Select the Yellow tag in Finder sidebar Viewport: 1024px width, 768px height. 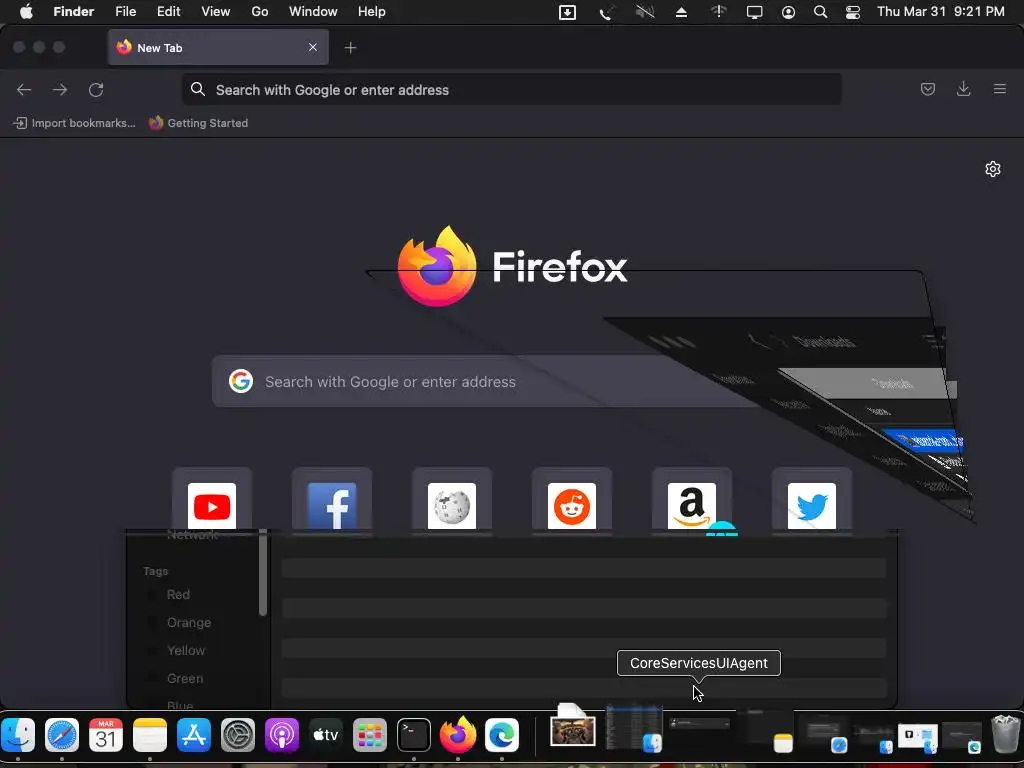click(186, 650)
